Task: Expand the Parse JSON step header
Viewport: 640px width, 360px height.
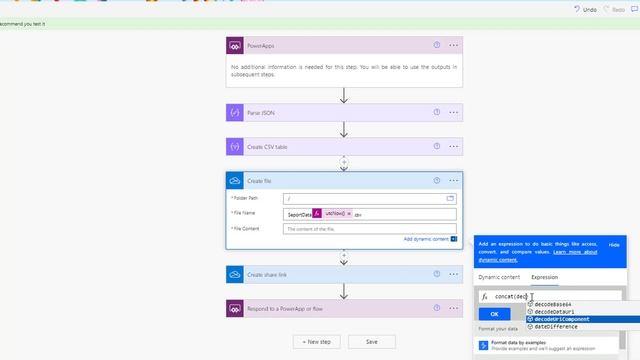Action: coord(344,113)
